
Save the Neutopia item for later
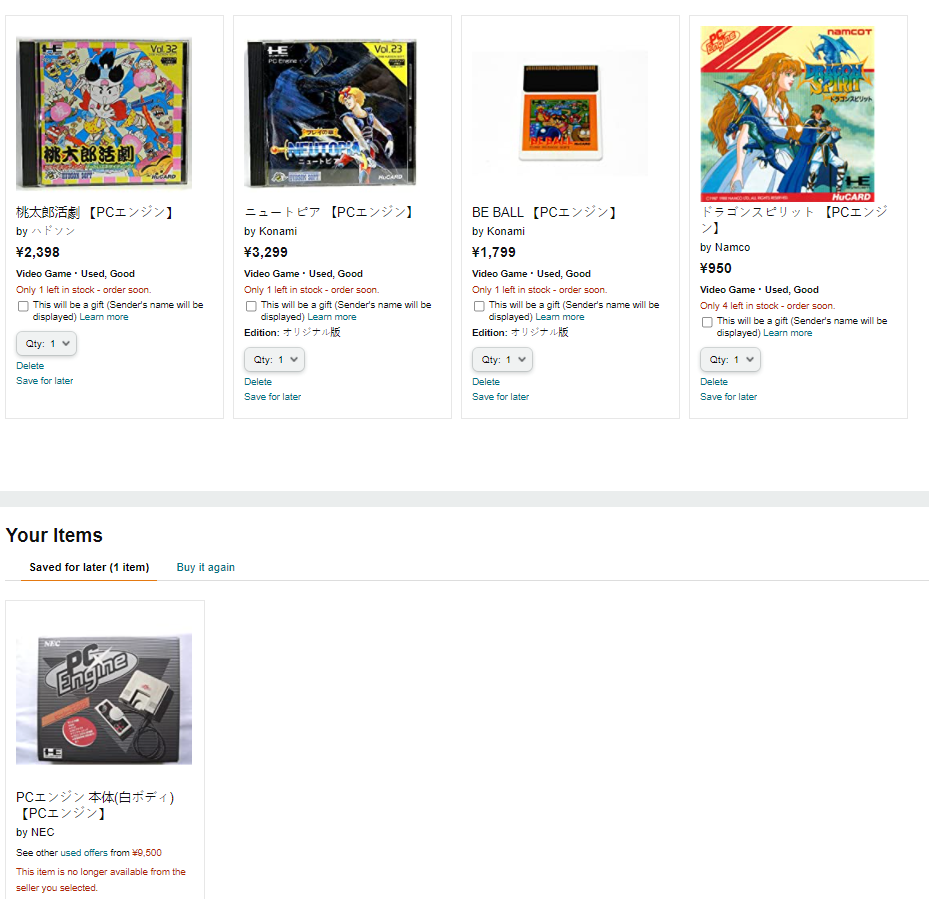(x=273, y=396)
